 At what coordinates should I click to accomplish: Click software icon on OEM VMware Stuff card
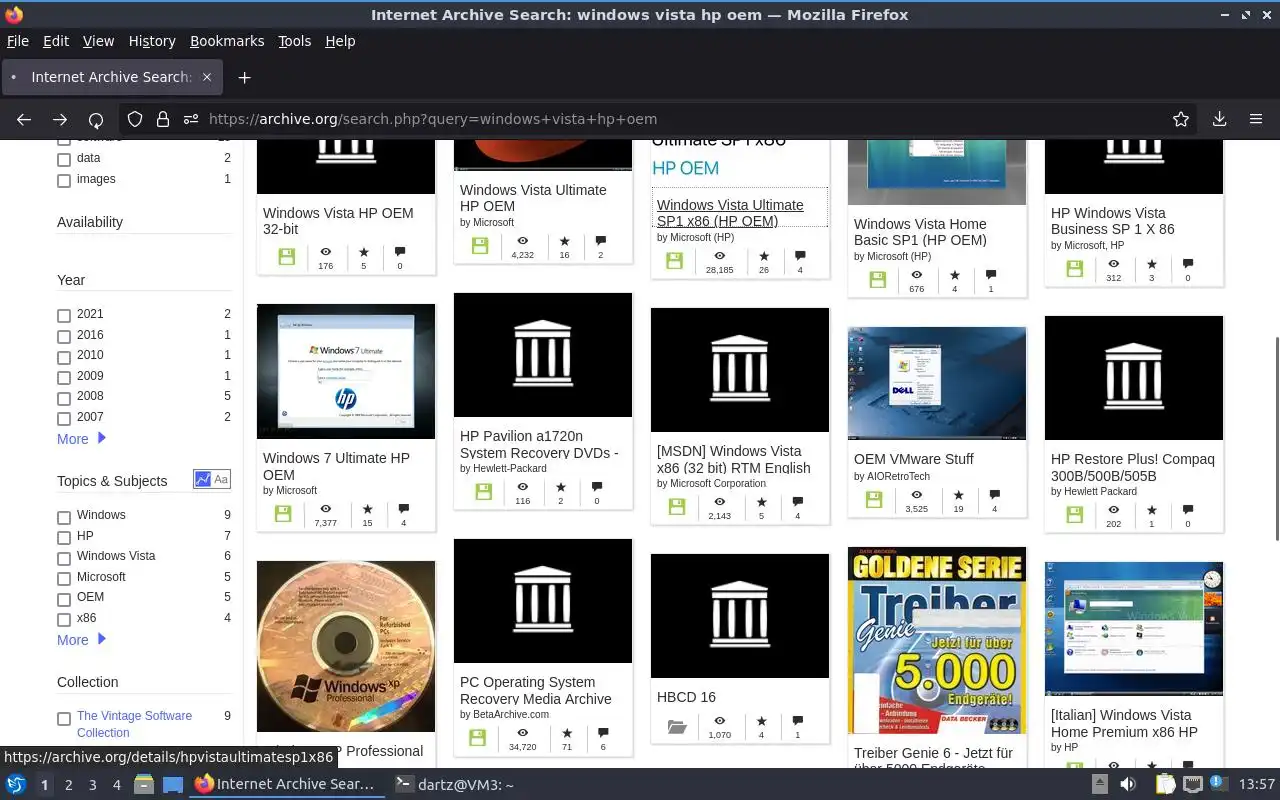pos(874,500)
